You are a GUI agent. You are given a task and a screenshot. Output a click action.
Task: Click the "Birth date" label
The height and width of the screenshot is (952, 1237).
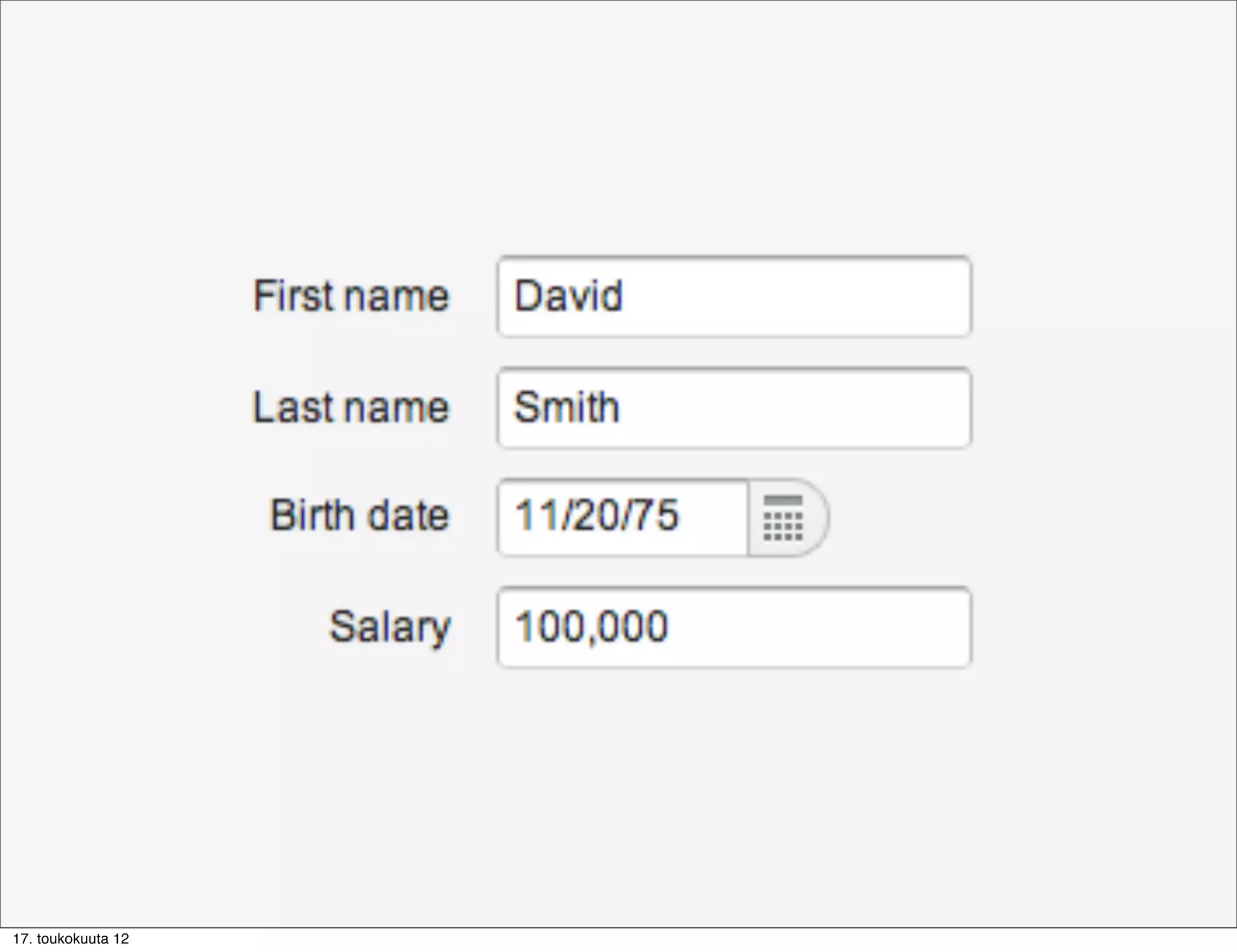(359, 515)
